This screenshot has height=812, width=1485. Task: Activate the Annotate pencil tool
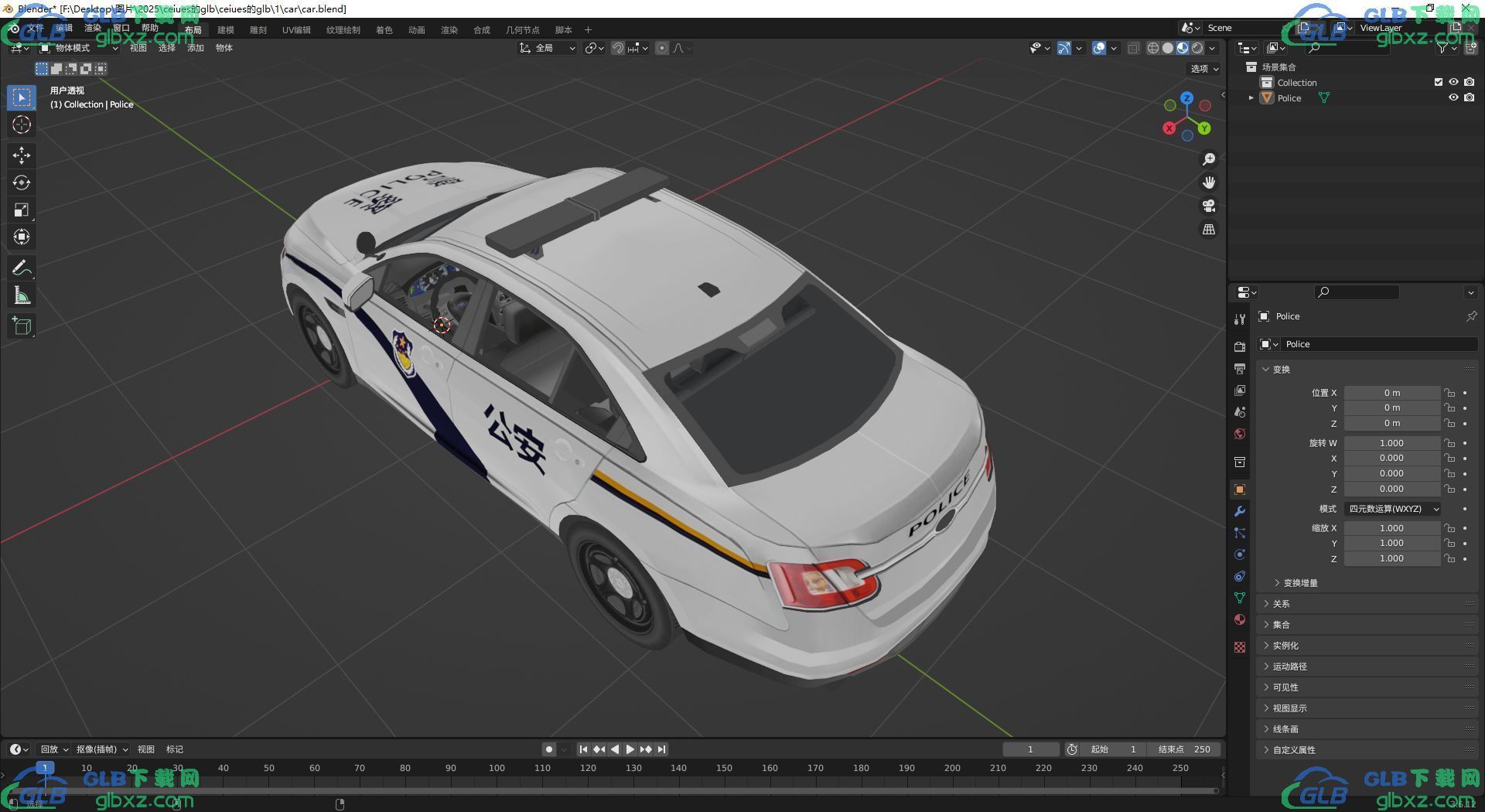tap(22, 268)
